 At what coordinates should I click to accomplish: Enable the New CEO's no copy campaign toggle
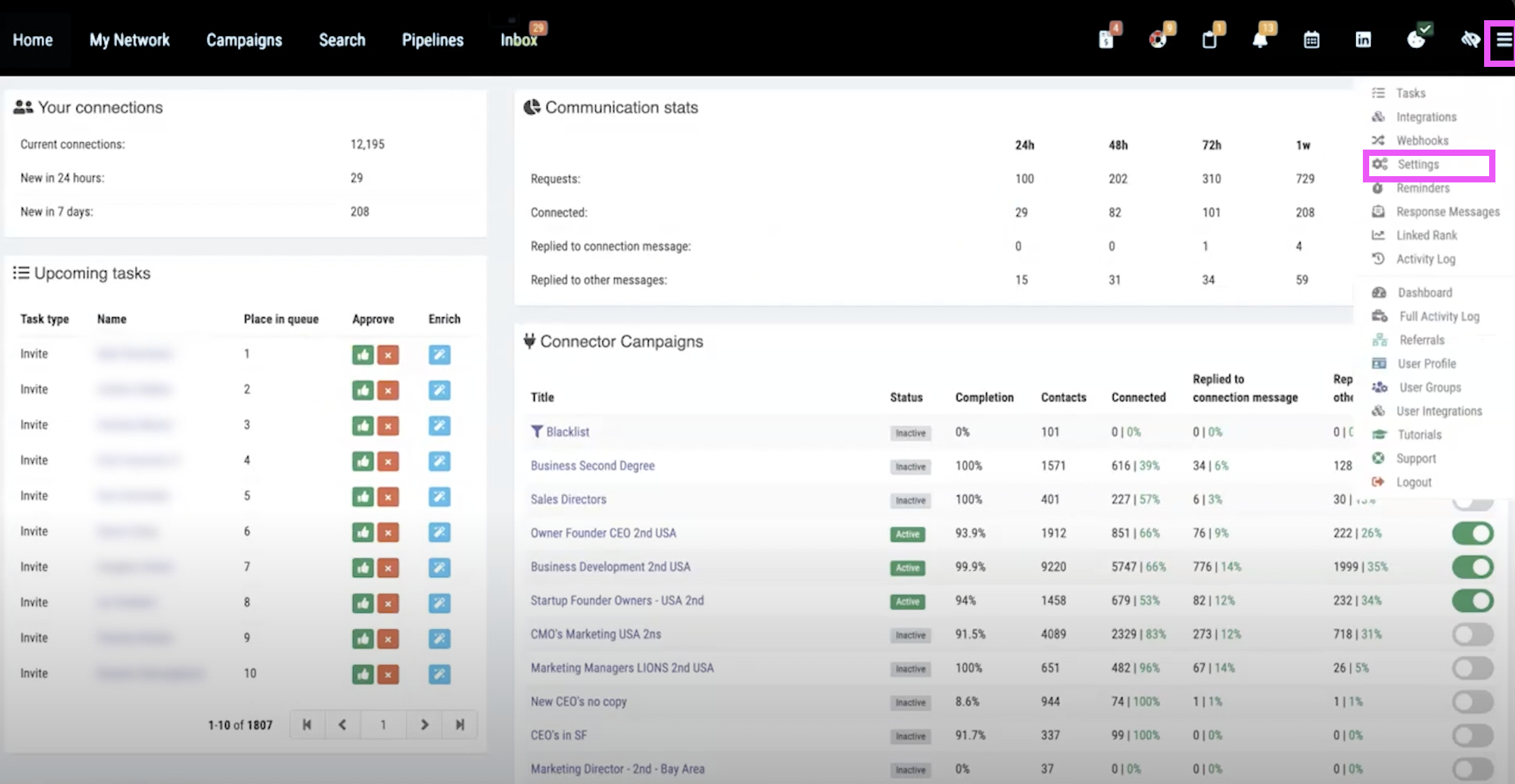1473,702
